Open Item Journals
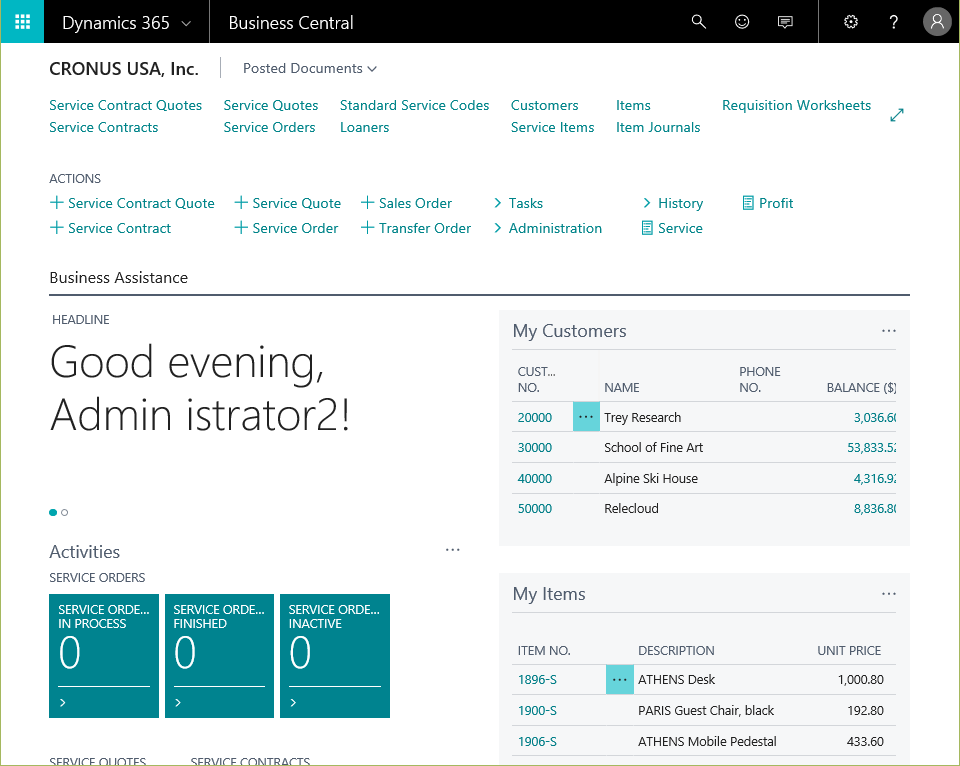The width and height of the screenshot is (960, 766). point(658,127)
